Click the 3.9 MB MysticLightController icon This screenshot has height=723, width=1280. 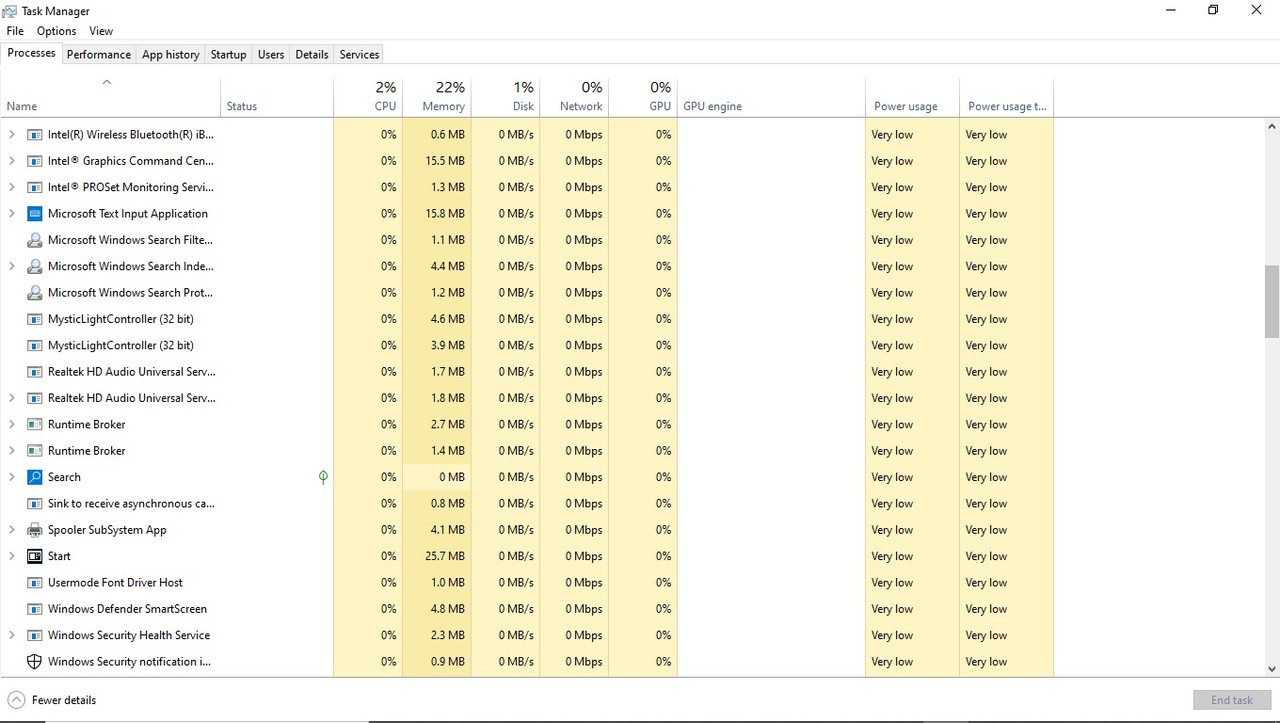(x=35, y=345)
